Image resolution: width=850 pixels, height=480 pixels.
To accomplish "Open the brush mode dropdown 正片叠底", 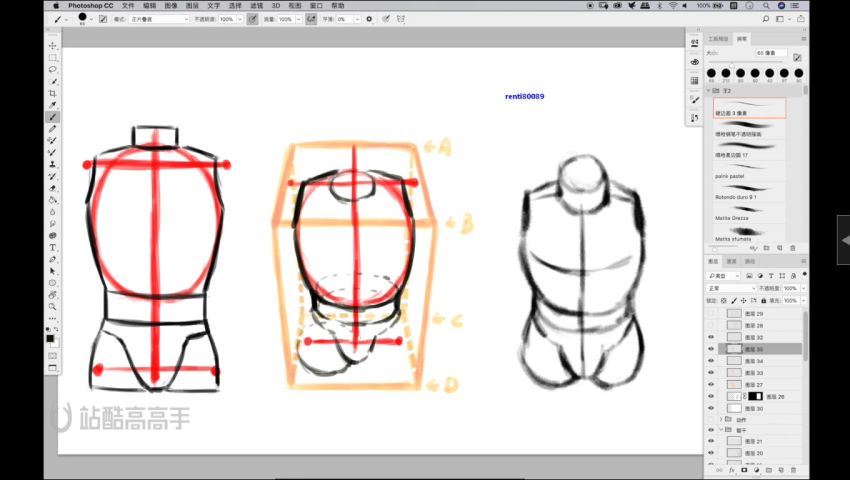I will [x=158, y=19].
